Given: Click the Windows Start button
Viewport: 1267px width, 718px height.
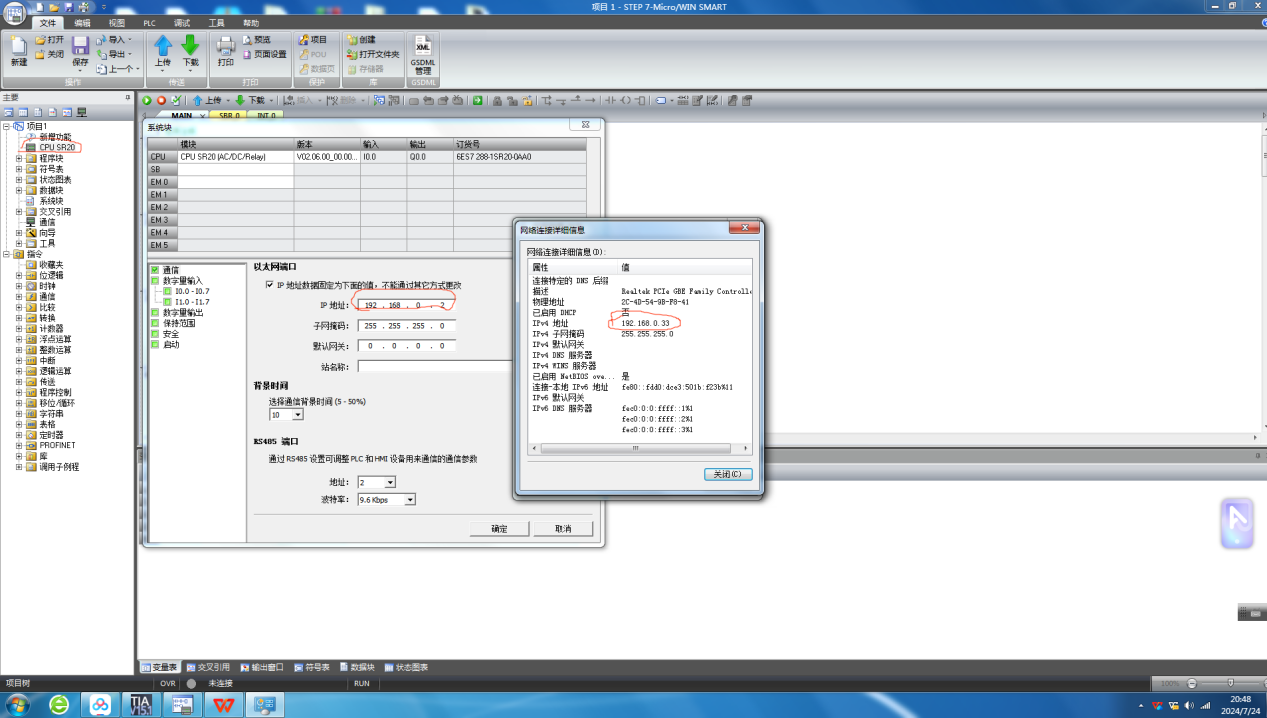Looking at the screenshot, I should pyautogui.click(x=18, y=705).
